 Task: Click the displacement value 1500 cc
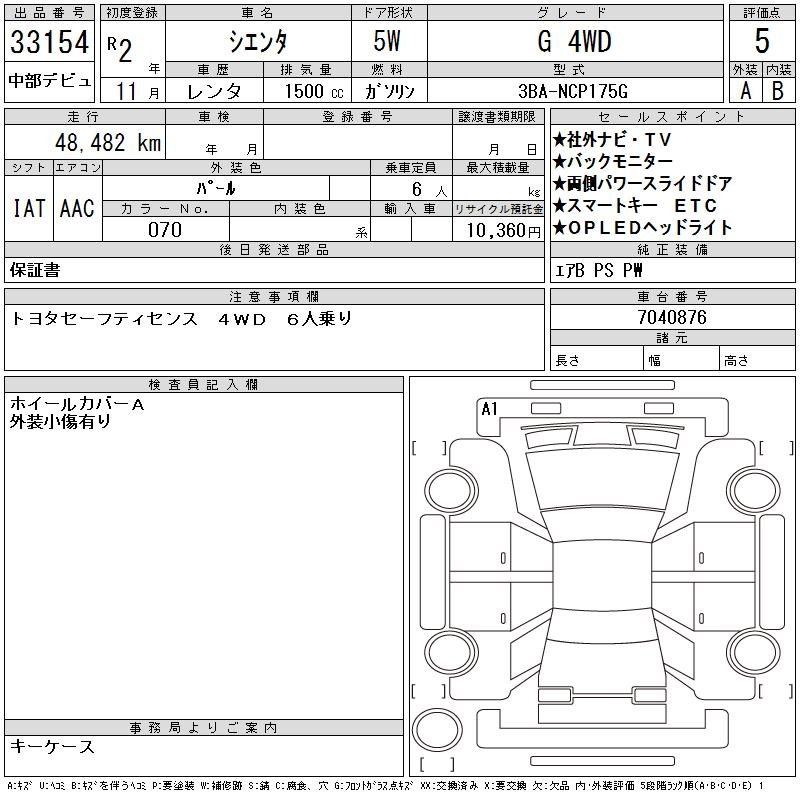(314, 92)
